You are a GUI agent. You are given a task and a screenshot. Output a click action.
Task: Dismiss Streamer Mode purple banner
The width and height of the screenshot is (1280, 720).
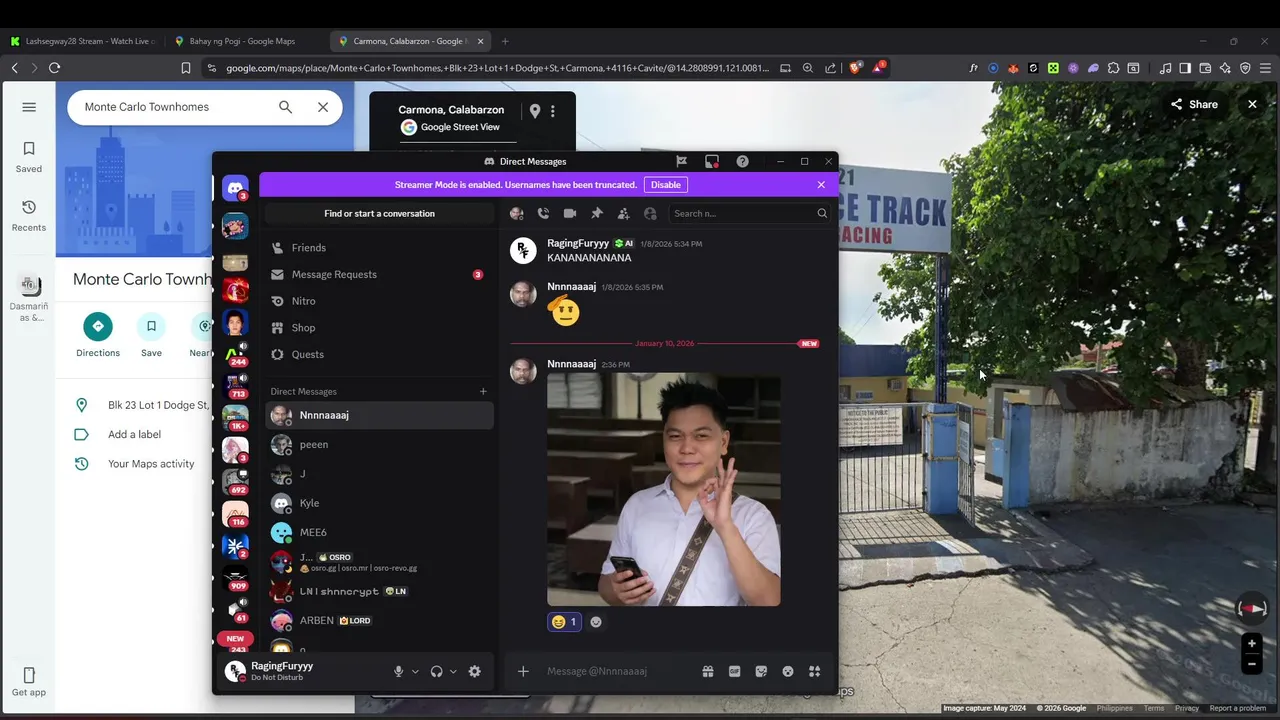[x=821, y=185]
